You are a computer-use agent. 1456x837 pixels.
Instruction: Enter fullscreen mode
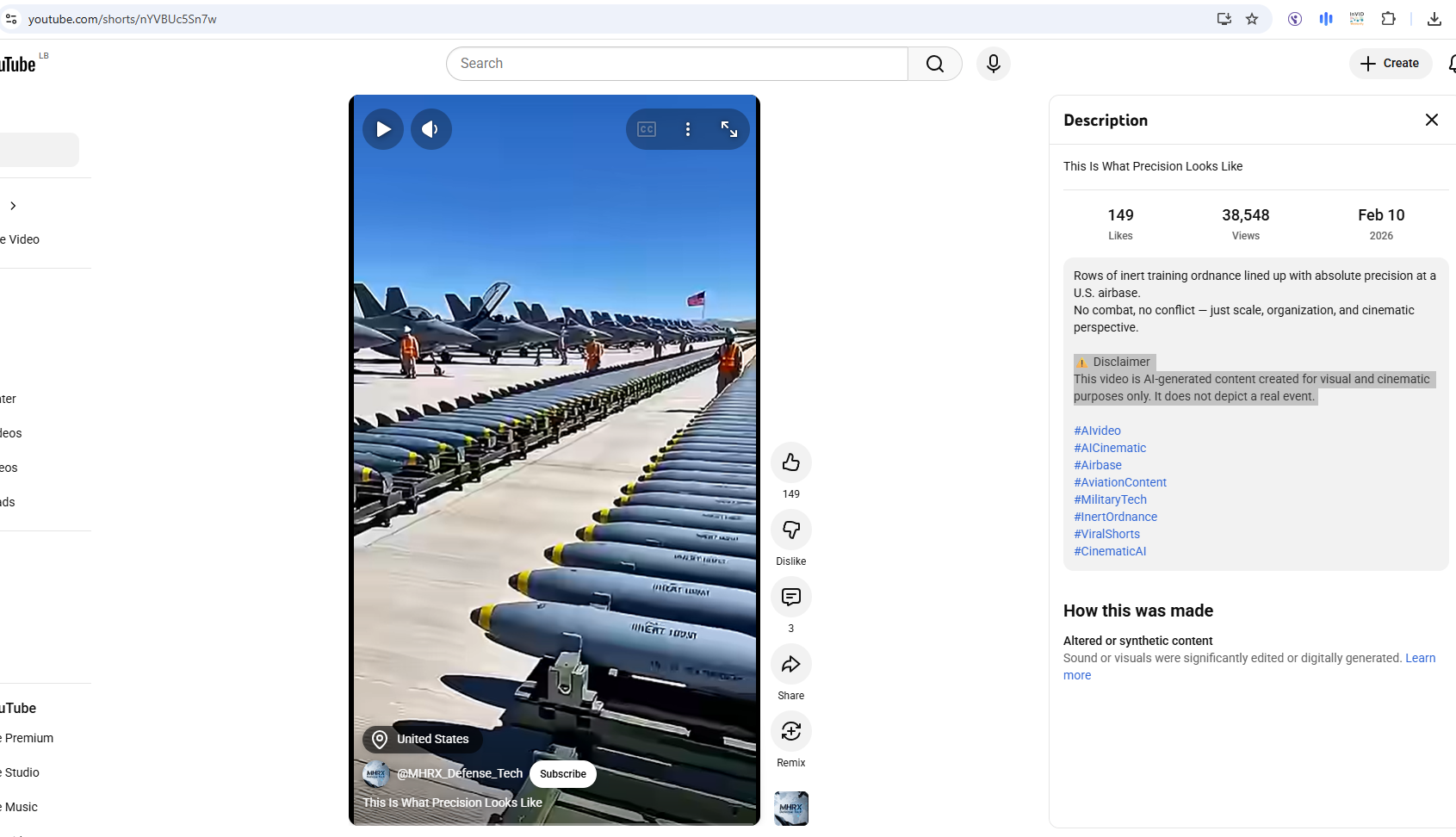[729, 128]
